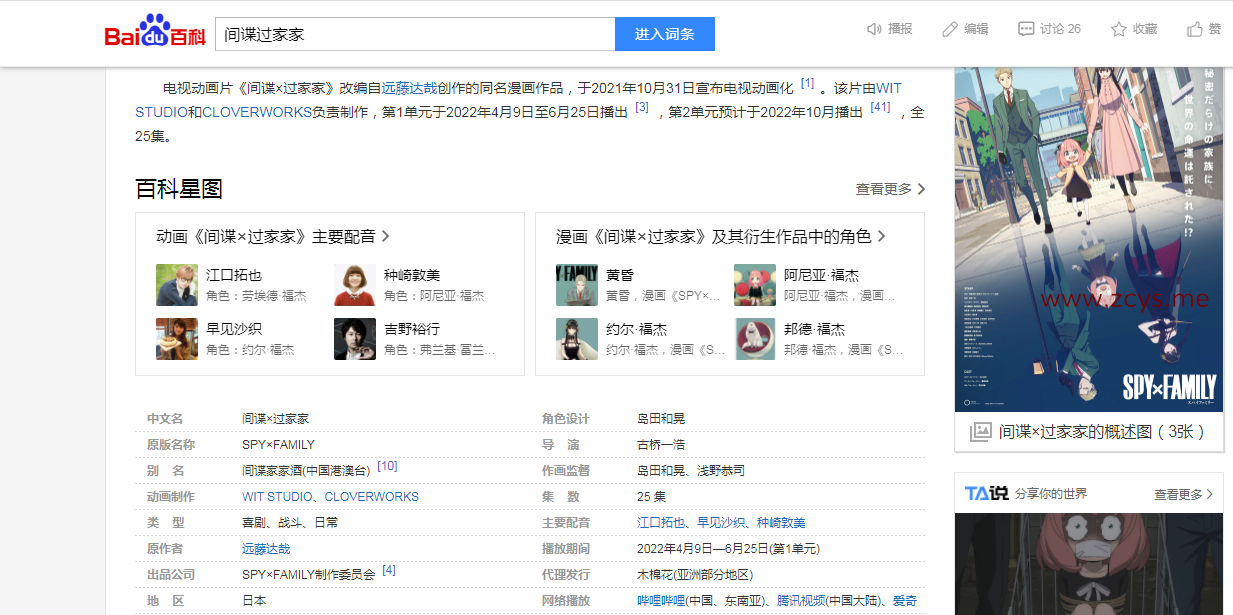Select the 木棉花(亚洲部分地区) value

(695, 575)
